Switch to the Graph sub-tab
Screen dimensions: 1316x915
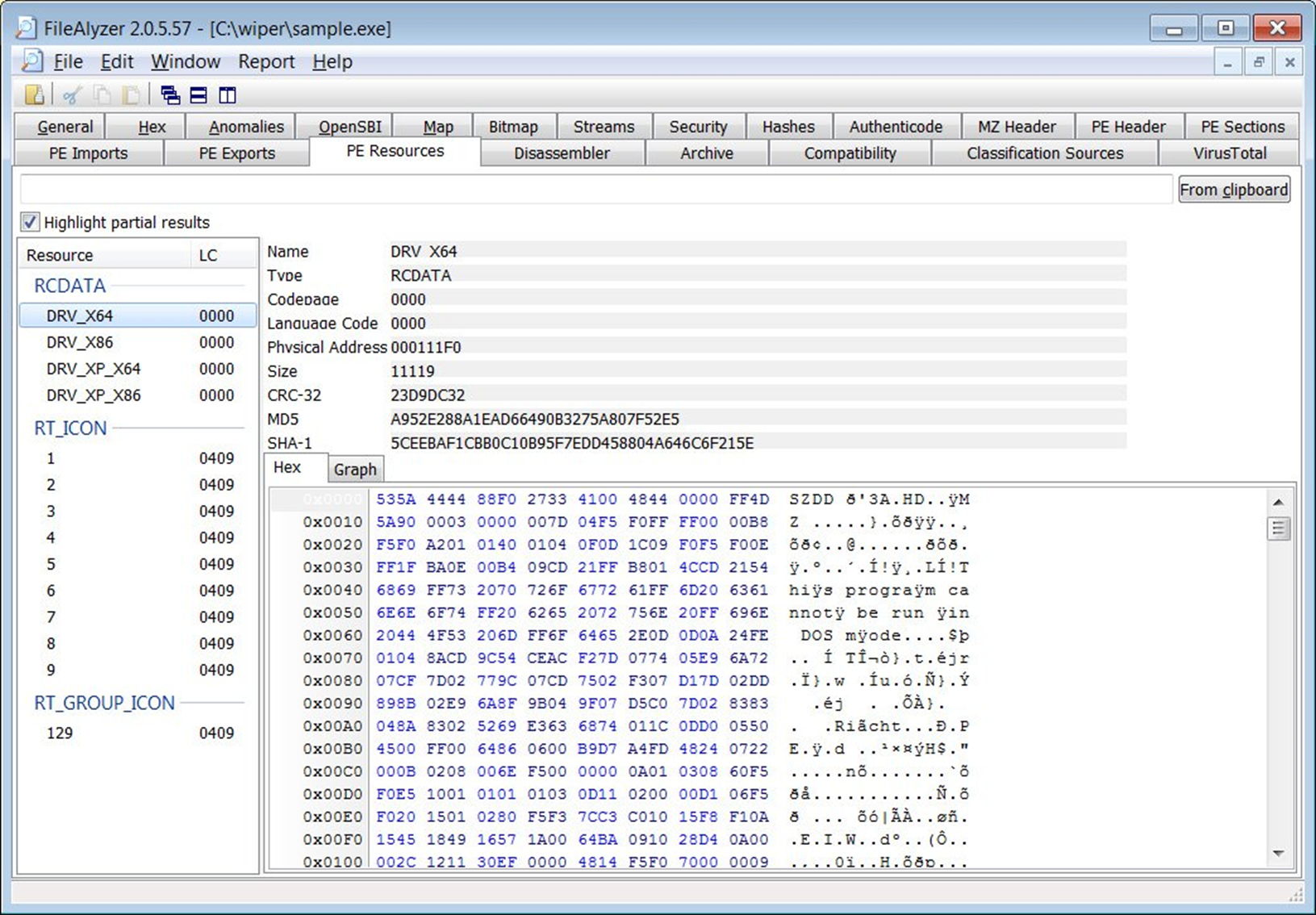(355, 470)
